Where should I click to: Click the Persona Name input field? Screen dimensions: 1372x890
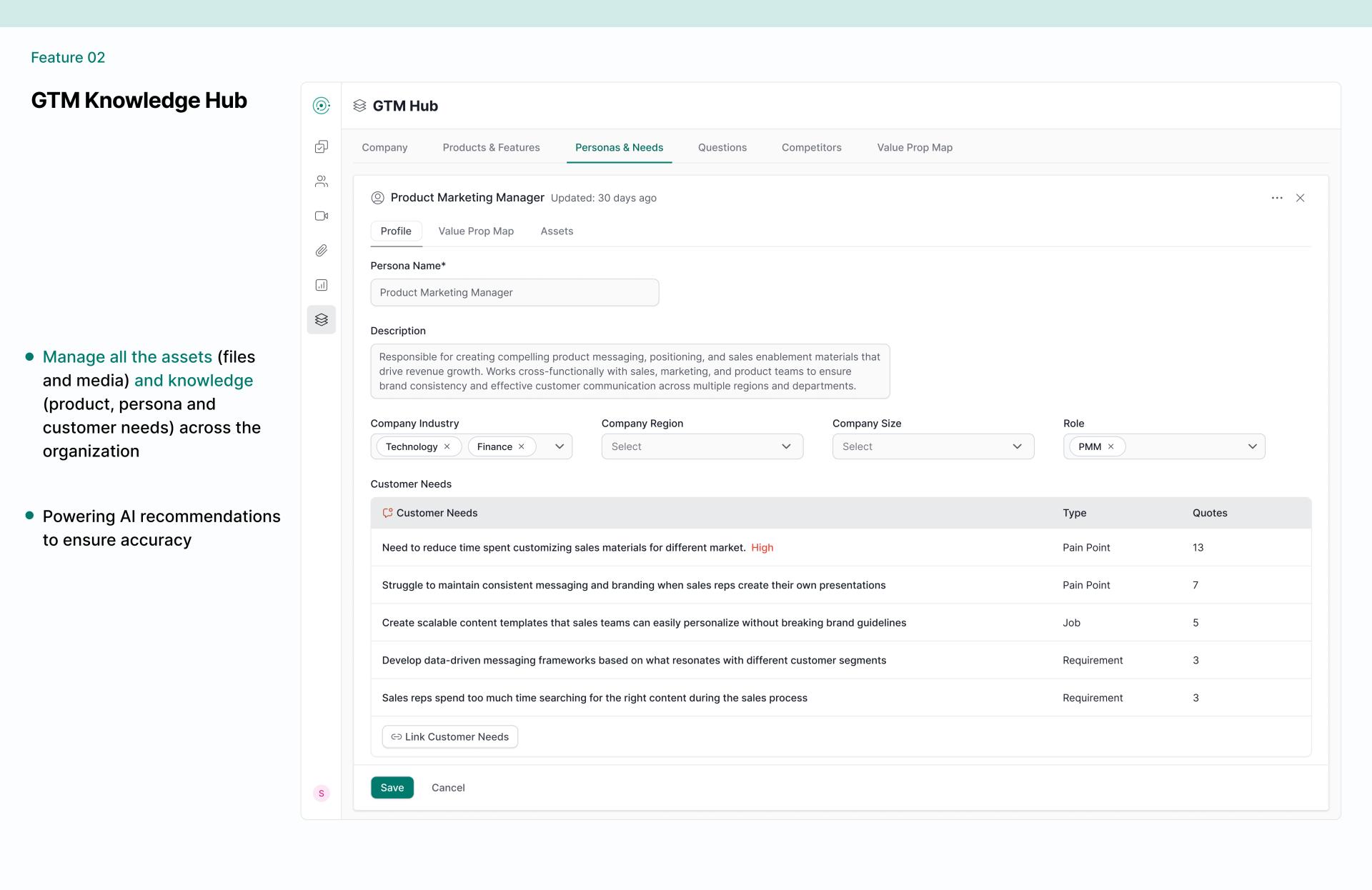tap(514, 292)
